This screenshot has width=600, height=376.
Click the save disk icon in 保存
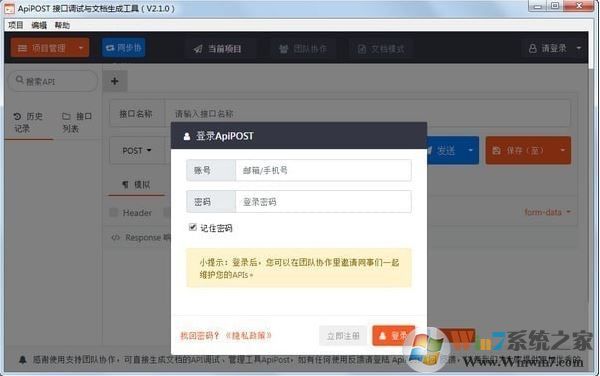(x=496, y=150)
